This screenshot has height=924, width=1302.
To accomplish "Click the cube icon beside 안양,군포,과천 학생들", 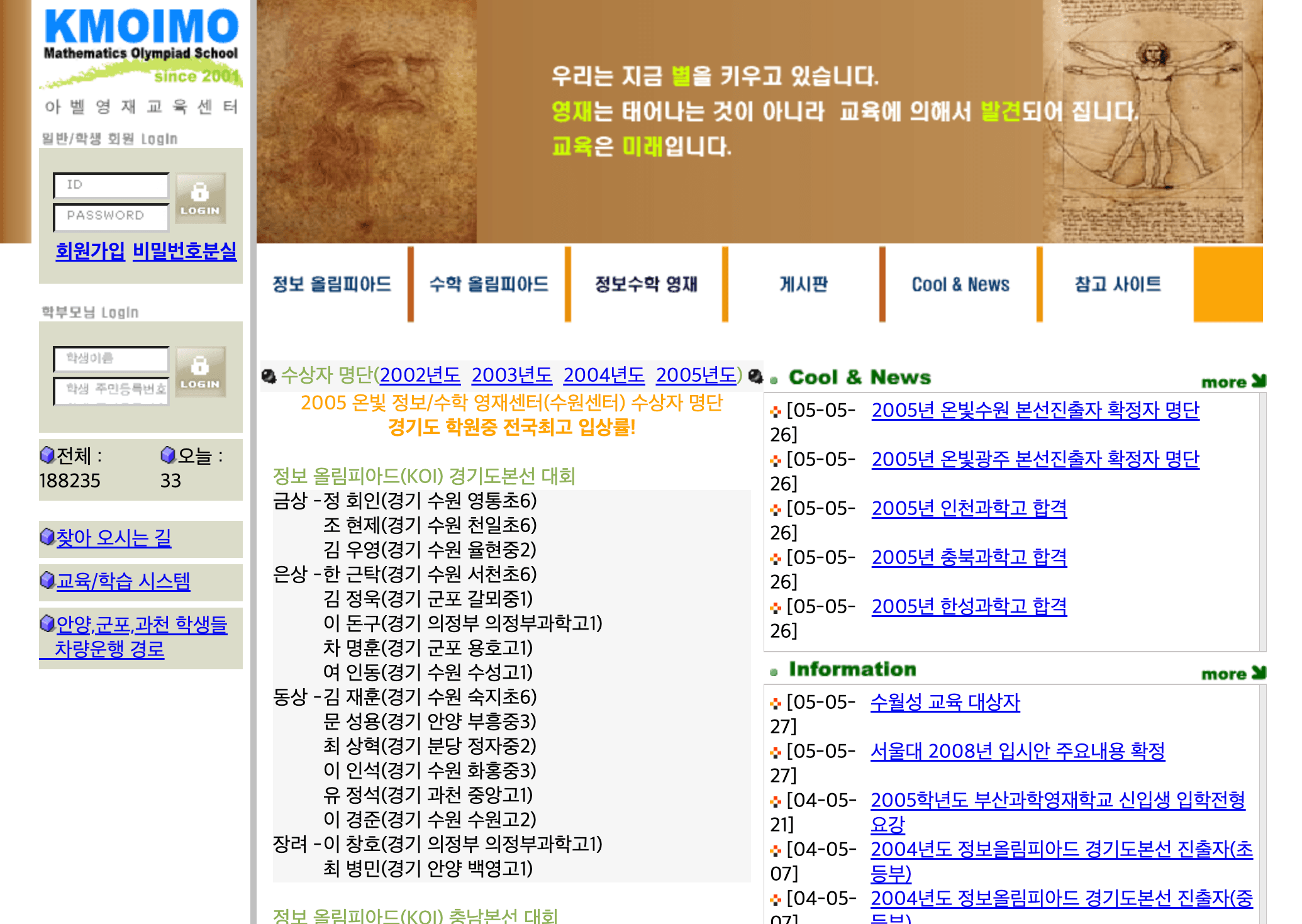I will click(47, 623).
